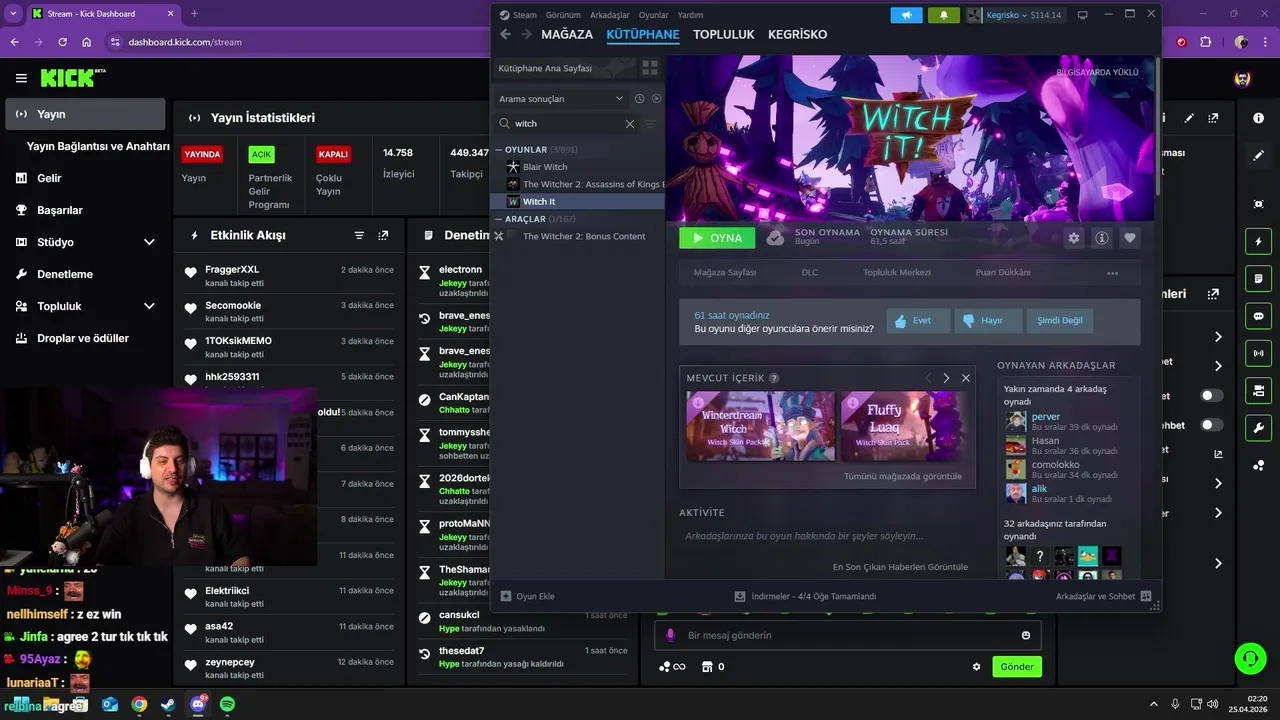The image size is (1280, 720).
Task: Click chat bubble icon in Kick right sidebar
Action: pos(1258,316)
